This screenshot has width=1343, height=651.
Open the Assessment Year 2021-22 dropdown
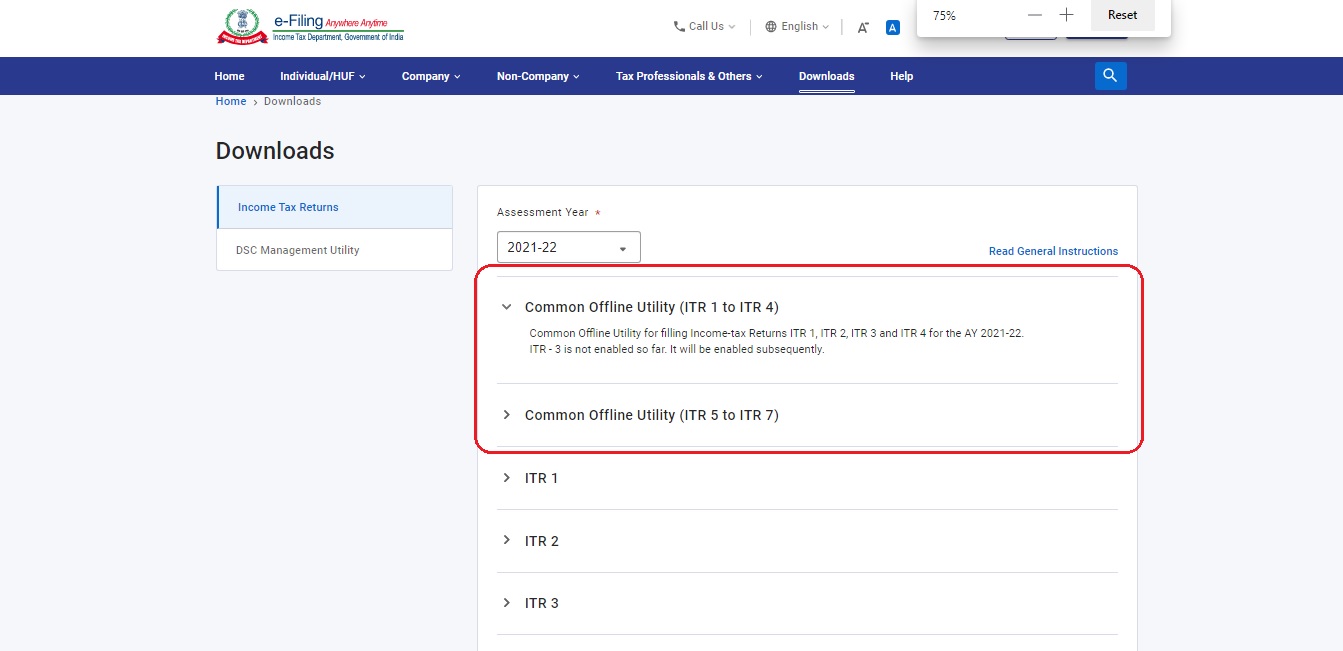tap(568, 247)
